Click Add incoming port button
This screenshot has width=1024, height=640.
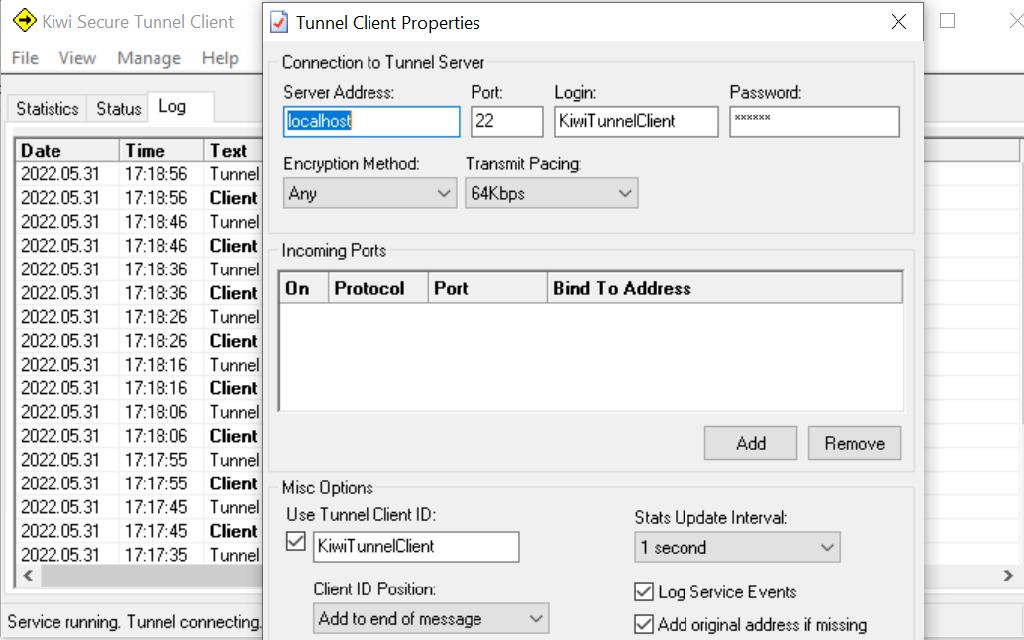pyautogui.click(x=750, y=443)
